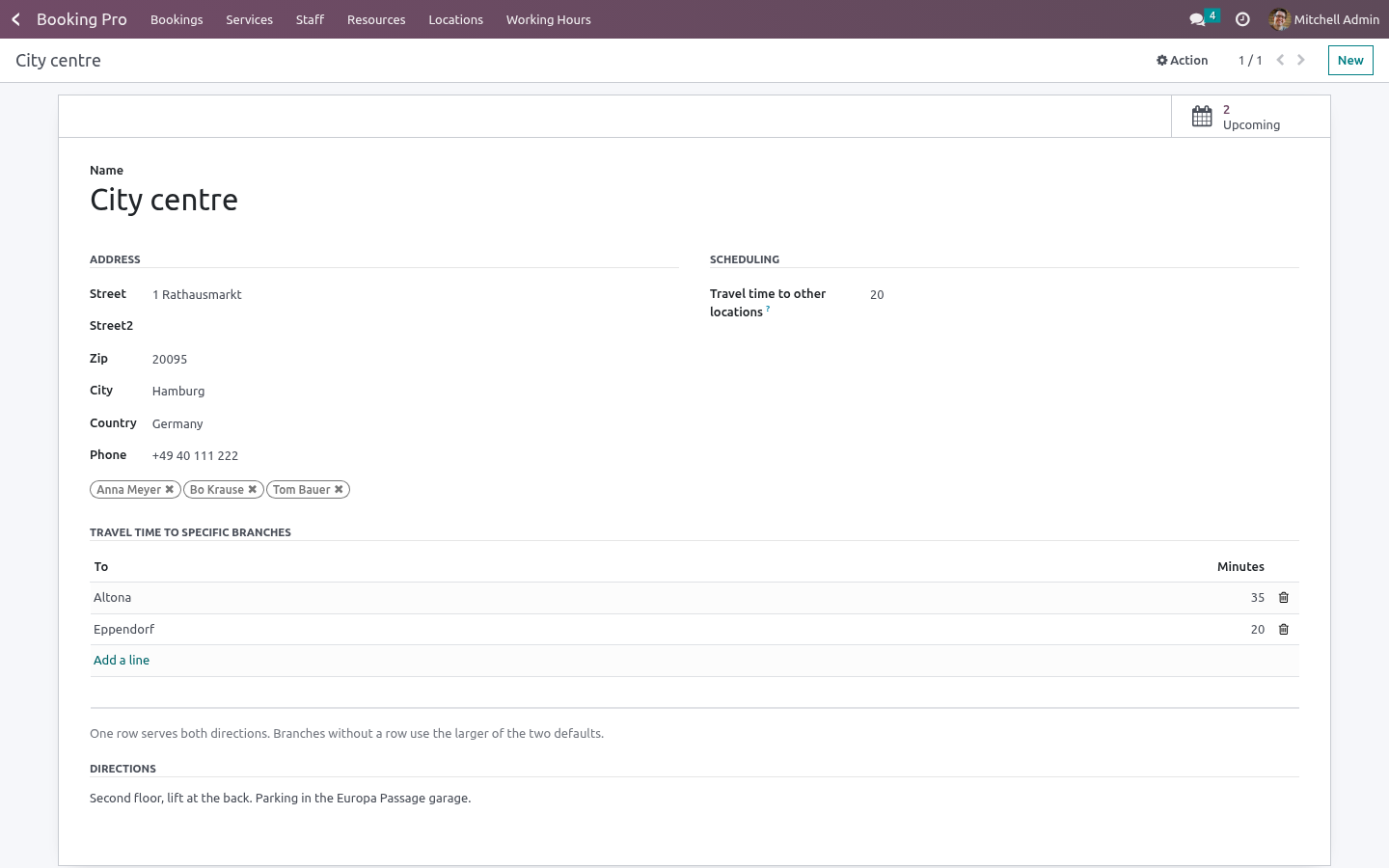Open the Locations menu
Screen dimensions: 1389x868
[x=455, y=19]
